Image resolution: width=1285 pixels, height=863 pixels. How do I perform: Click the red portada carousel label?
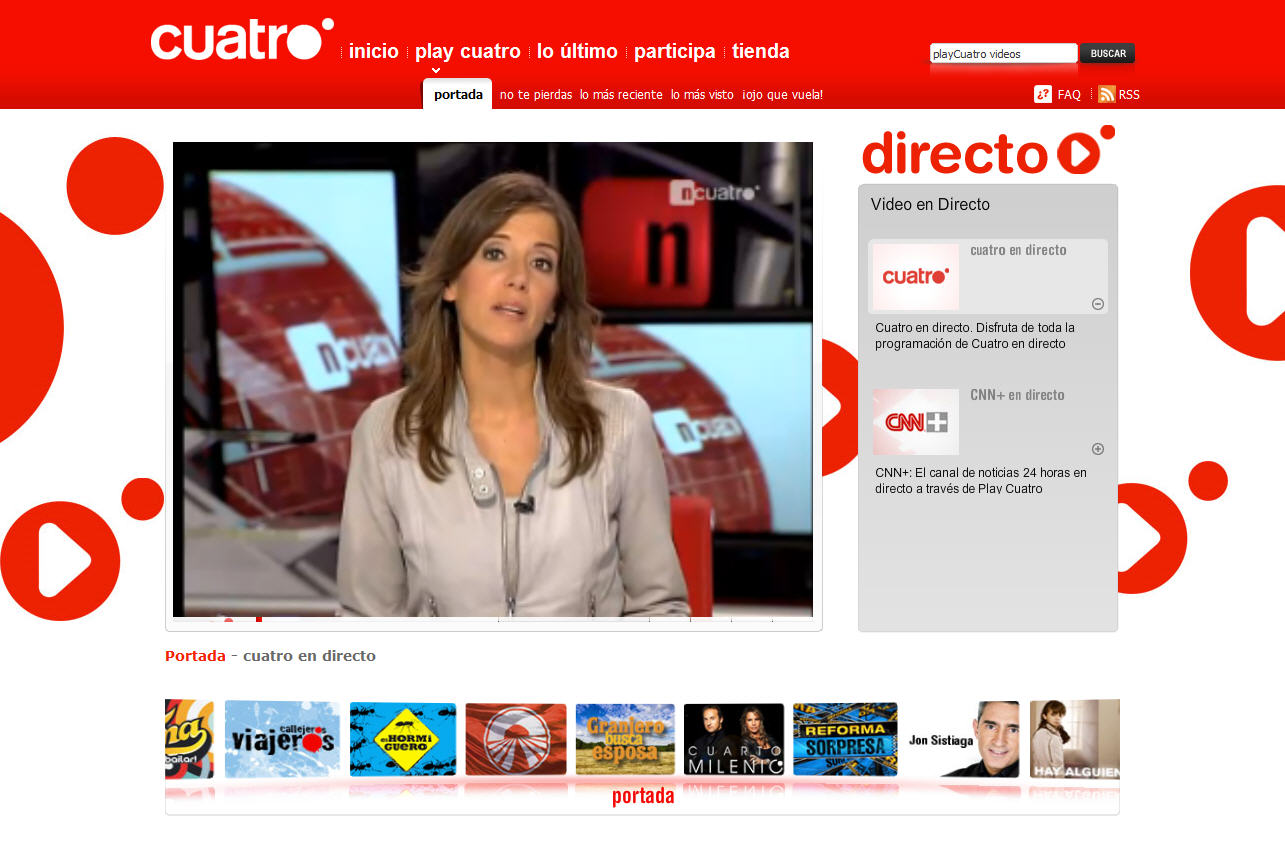pyautogui.click(x=643, y=797)
